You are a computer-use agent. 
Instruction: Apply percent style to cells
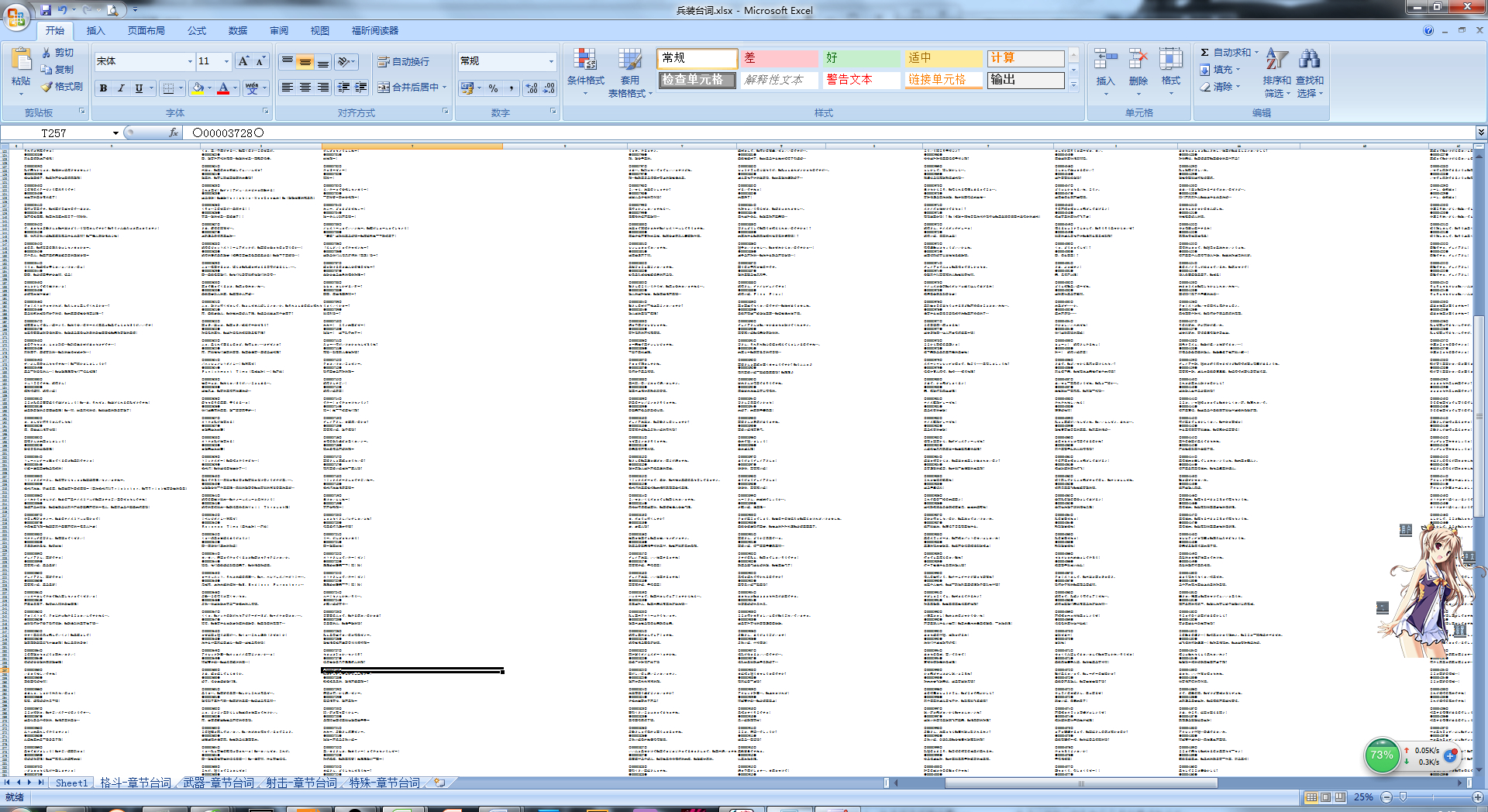[494, 88]
